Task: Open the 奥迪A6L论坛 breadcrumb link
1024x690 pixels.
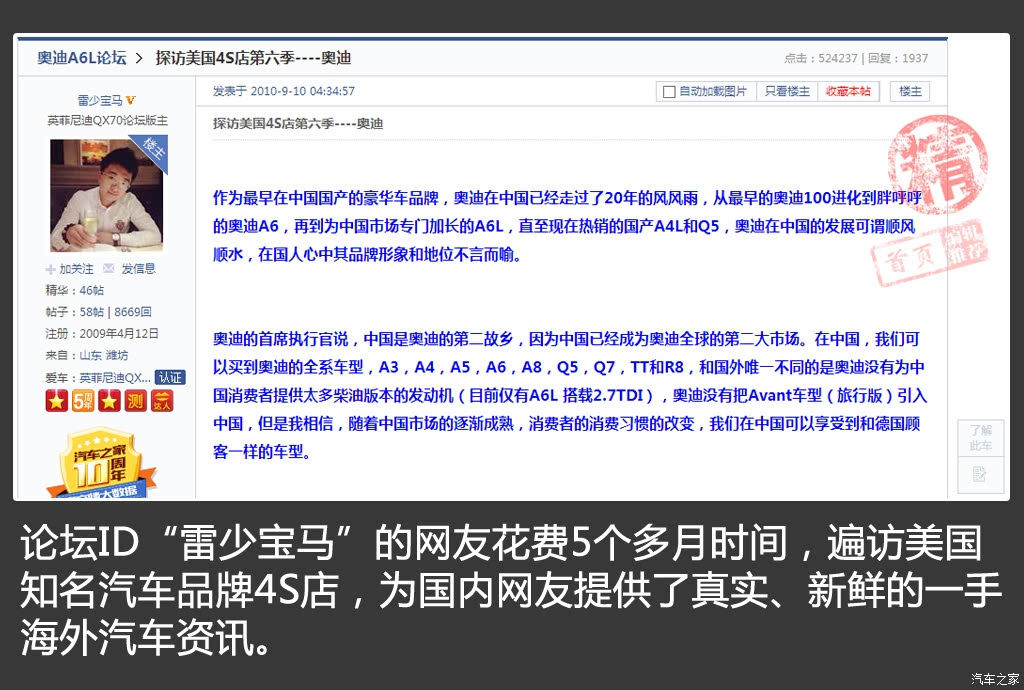Action: [x=82, y=58]
